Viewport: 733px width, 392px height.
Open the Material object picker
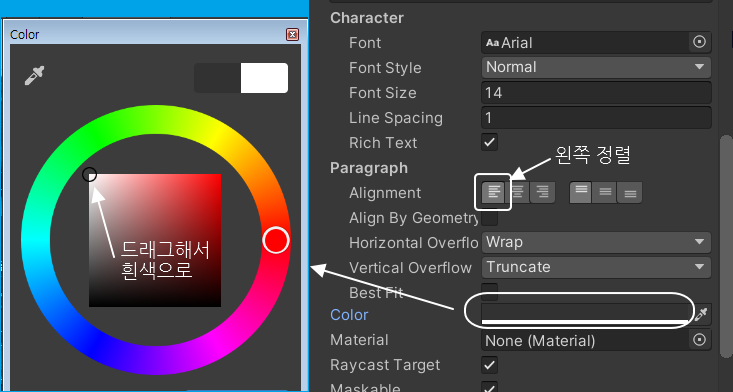[x=699, y=340]
